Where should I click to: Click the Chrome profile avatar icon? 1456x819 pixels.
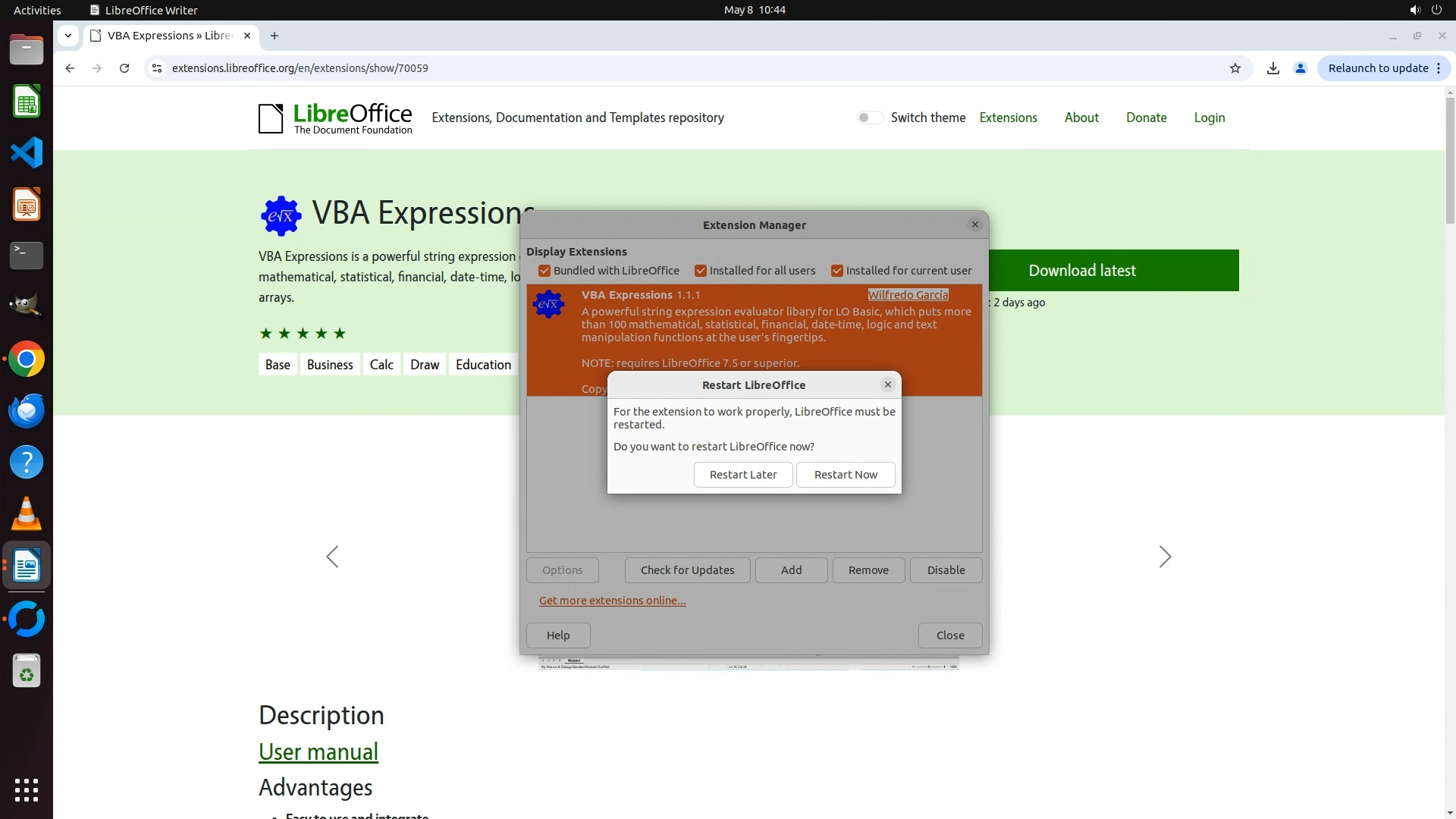pyautogui.click(x=1300, y=68)
